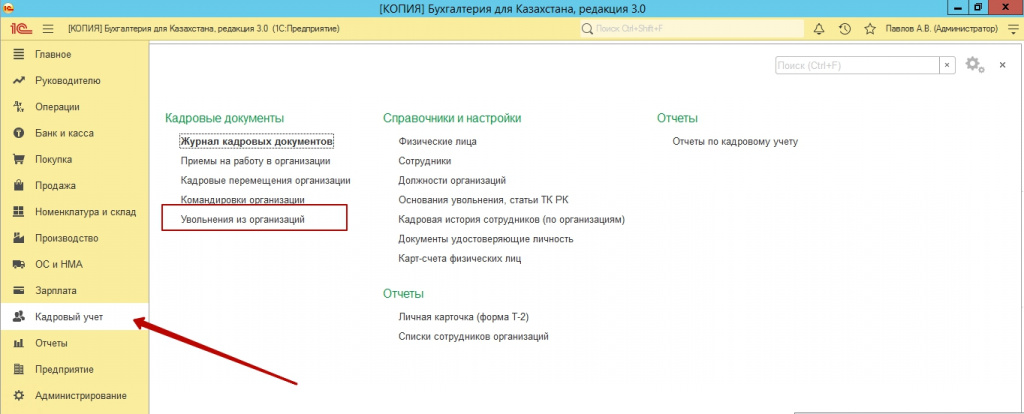This screenshot has height=414, width=1024.
Task: Click the Кадровые документы heading
Action: tap(225, 118)
